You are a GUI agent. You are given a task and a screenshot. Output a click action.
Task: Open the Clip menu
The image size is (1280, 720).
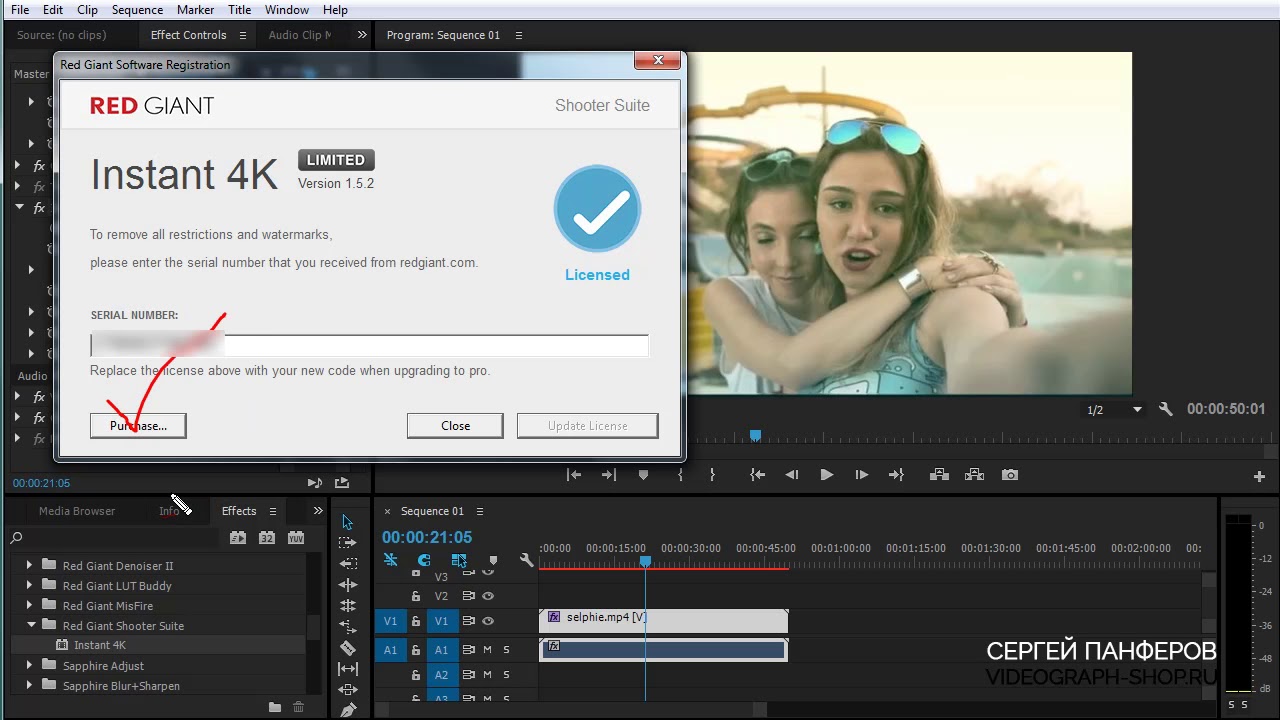(87, 9)
